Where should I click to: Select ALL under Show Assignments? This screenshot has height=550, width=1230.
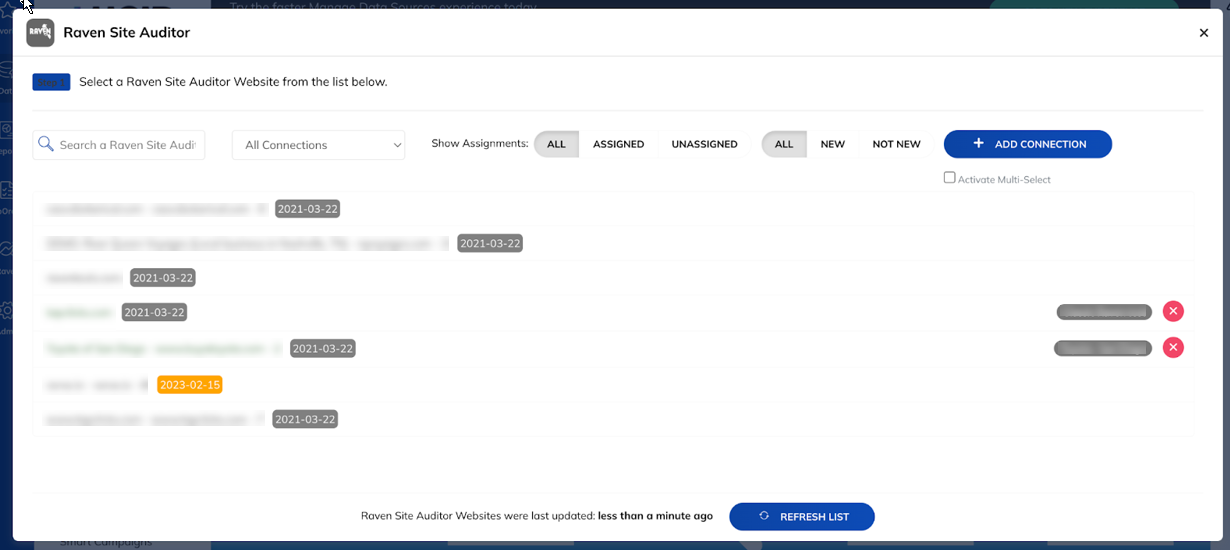(x=556, y=144)
